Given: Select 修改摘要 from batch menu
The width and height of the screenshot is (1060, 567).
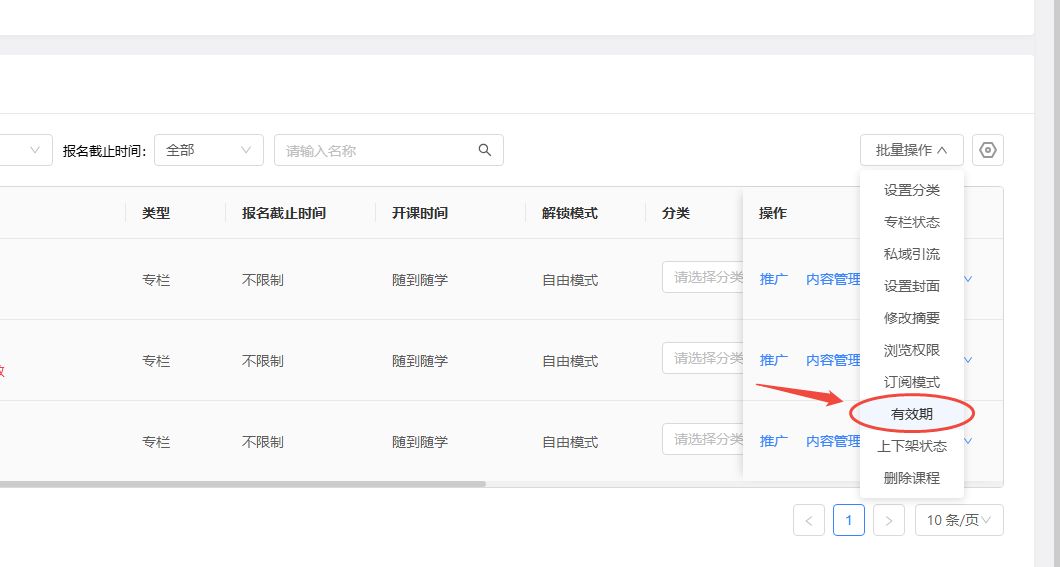Looking at the screenshot, I should pyautogui.click(x=911, y=318).
